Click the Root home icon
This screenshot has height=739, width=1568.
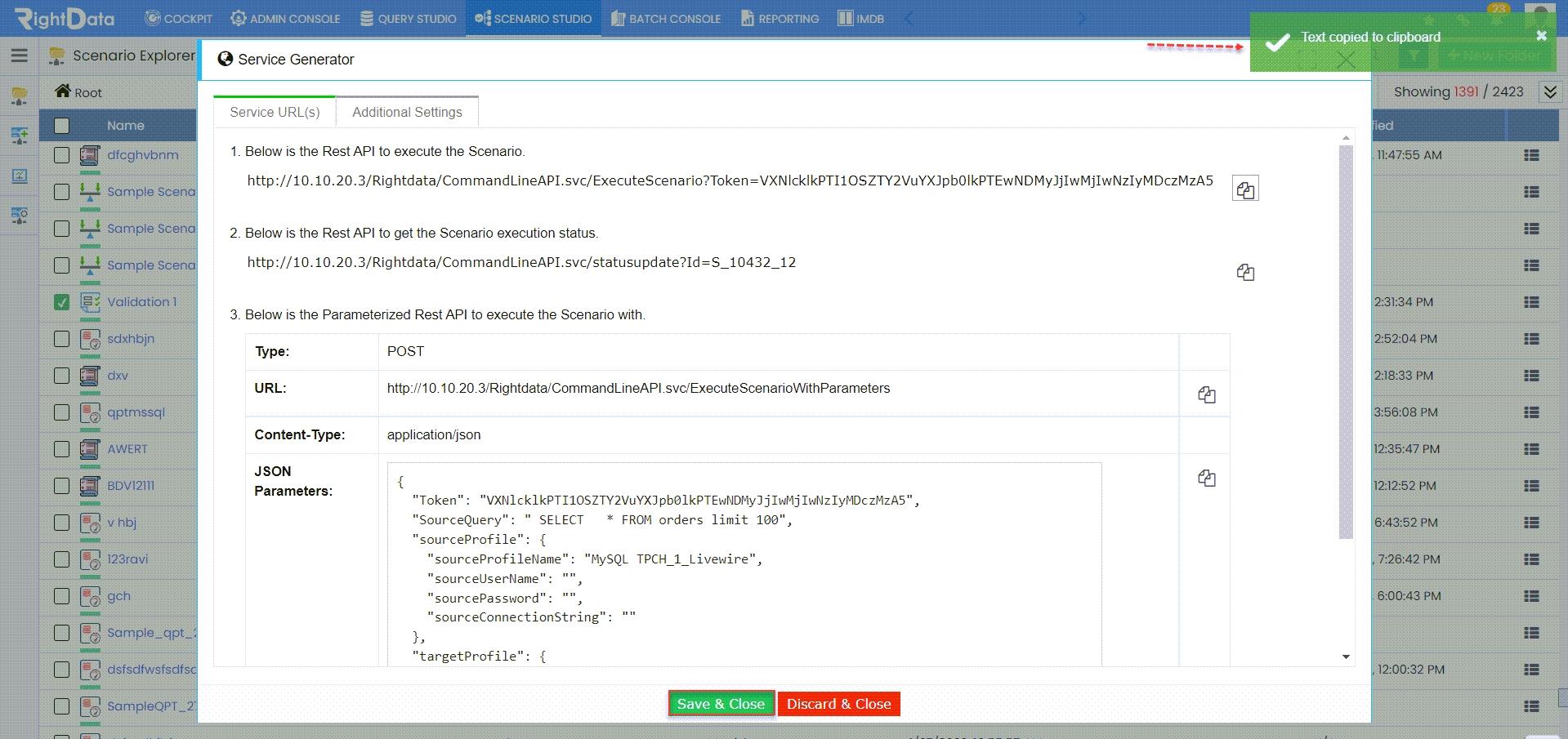coord(63,91)
